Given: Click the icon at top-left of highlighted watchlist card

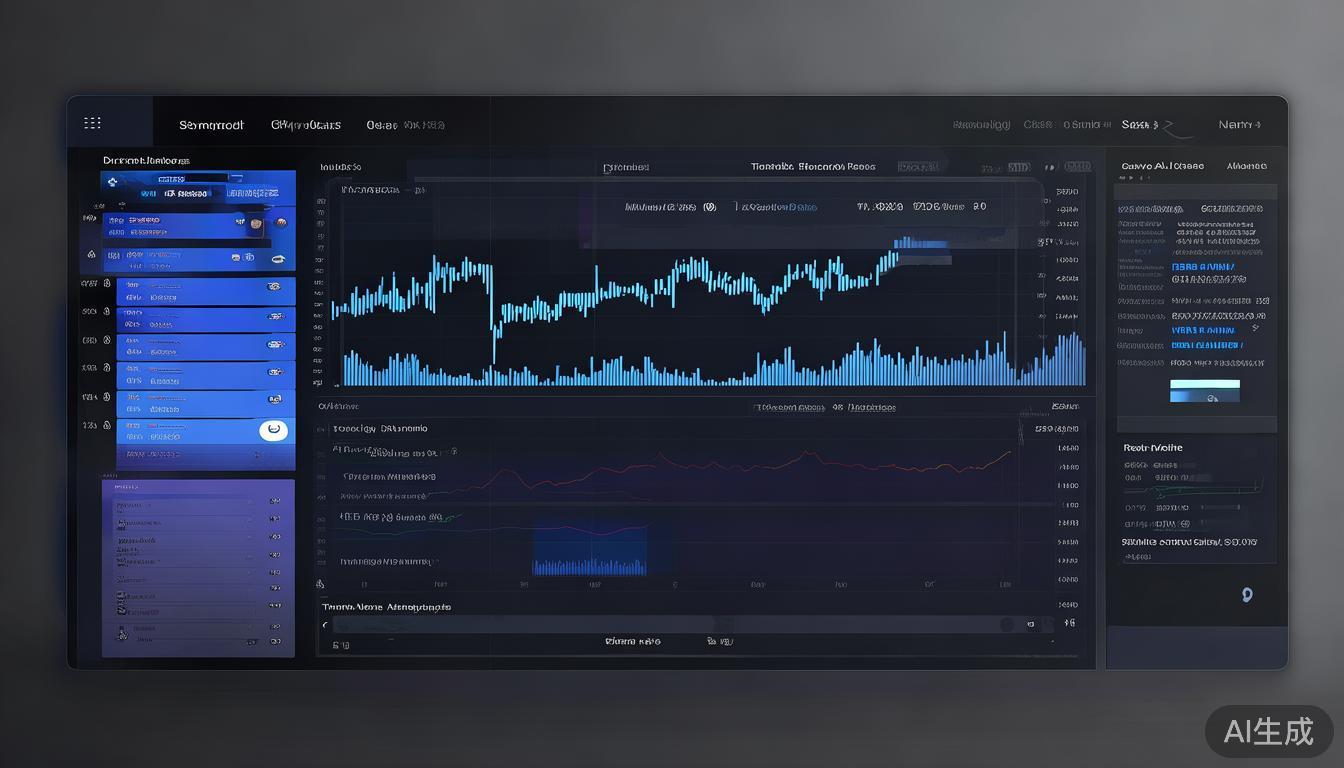Looking at the screenshot, I should point(113,182).
